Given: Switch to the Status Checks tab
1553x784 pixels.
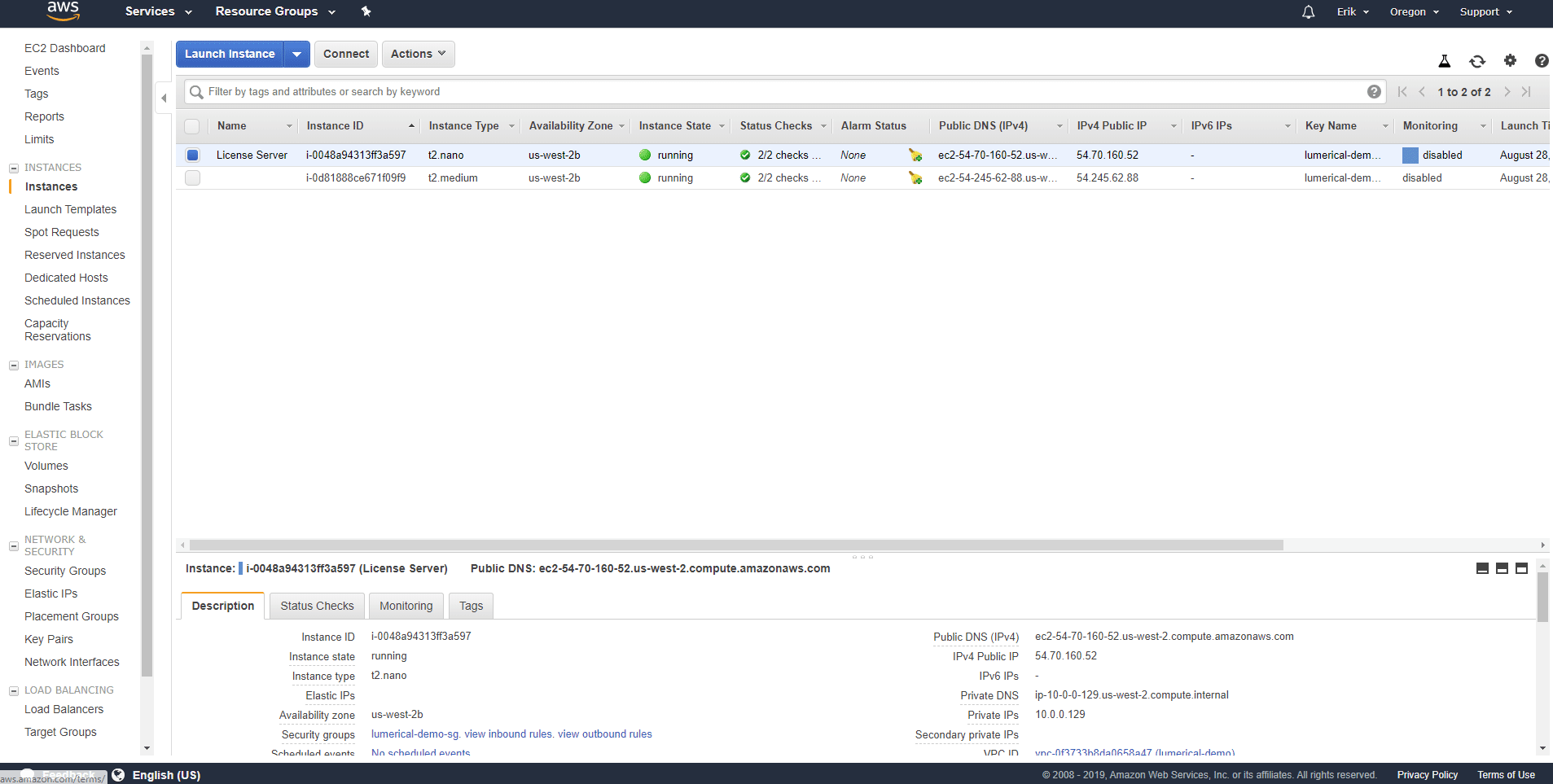Looking at the screenshot, I should tap(317, 606).
